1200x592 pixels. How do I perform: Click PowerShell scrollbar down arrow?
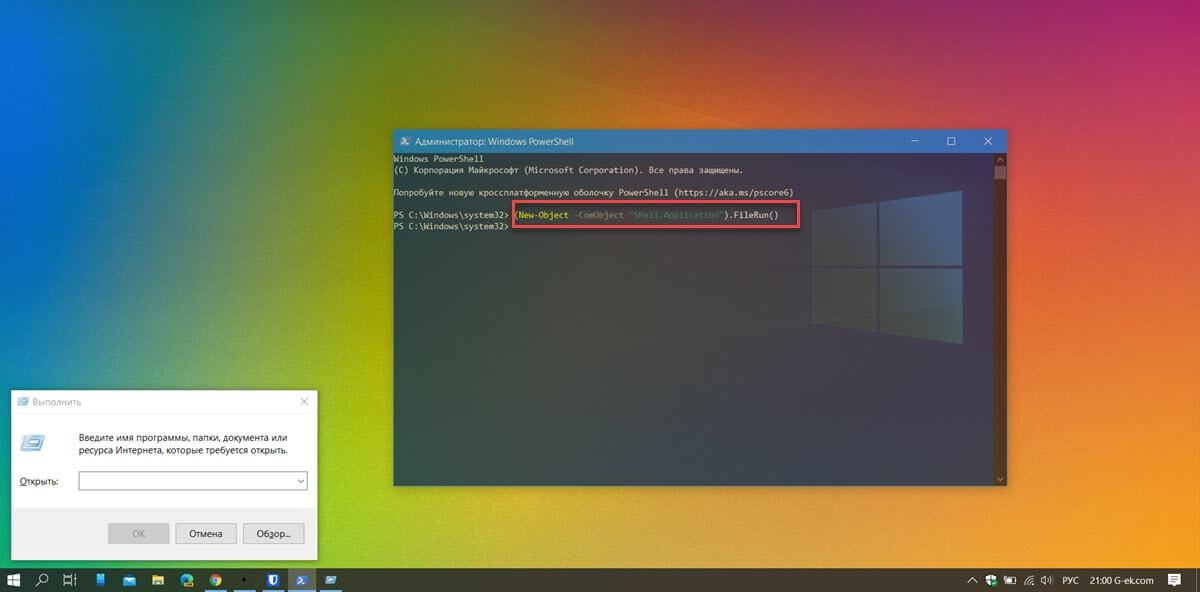click(1000, 479)
